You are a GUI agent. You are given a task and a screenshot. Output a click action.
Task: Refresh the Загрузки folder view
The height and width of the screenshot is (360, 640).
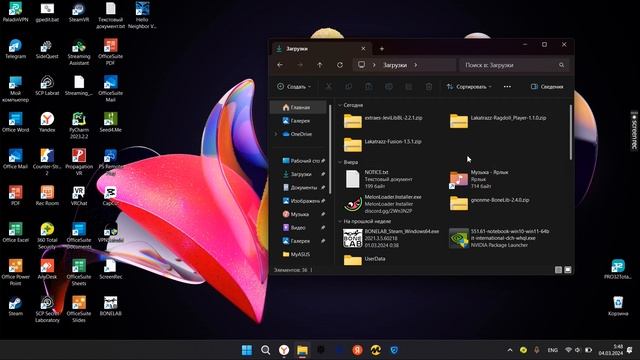pyautogui.click(x=340, y=65)
